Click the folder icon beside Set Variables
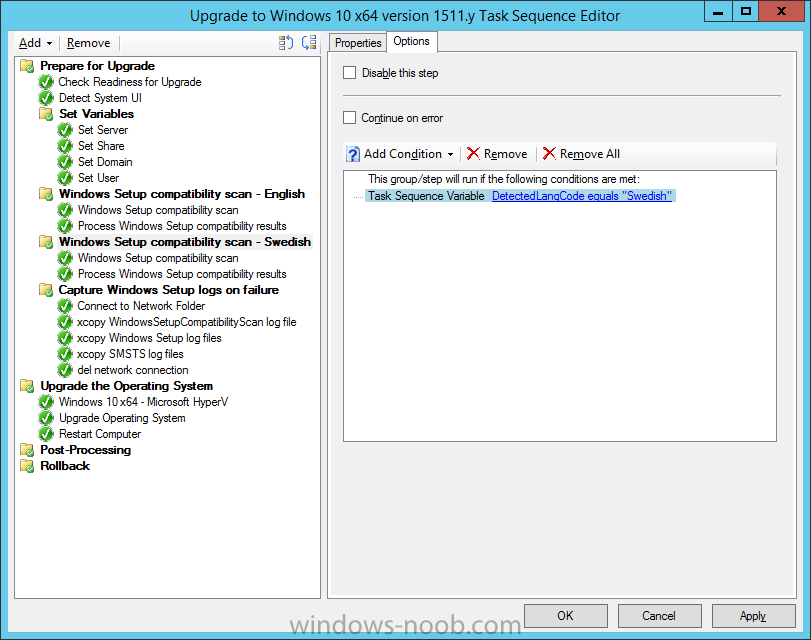The height and width of the screenshot is (640, 811). coord(47,114)
